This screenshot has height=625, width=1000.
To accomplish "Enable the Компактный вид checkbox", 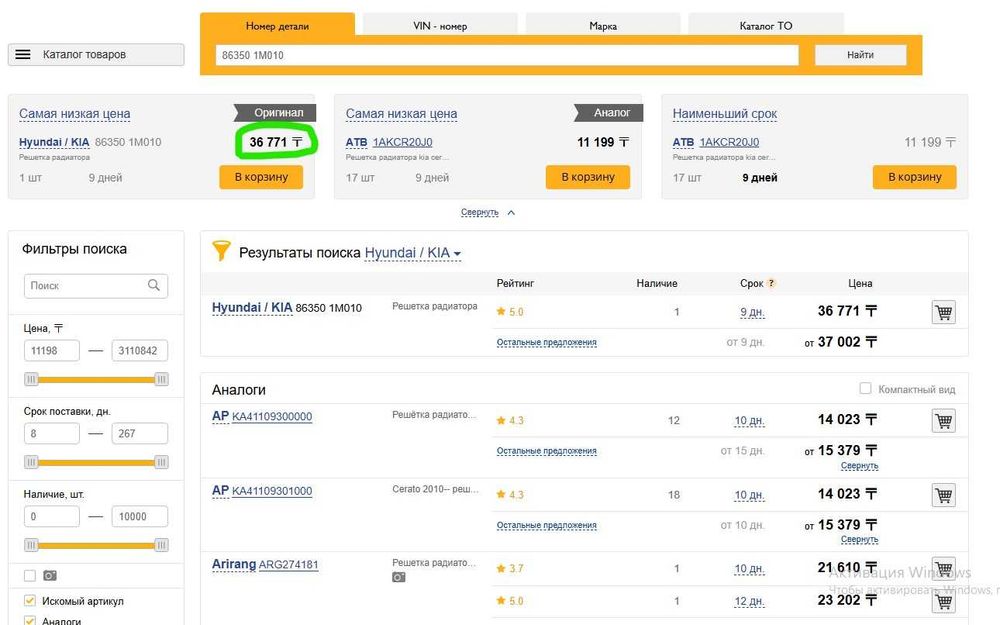I will click(x=866, y=388).
